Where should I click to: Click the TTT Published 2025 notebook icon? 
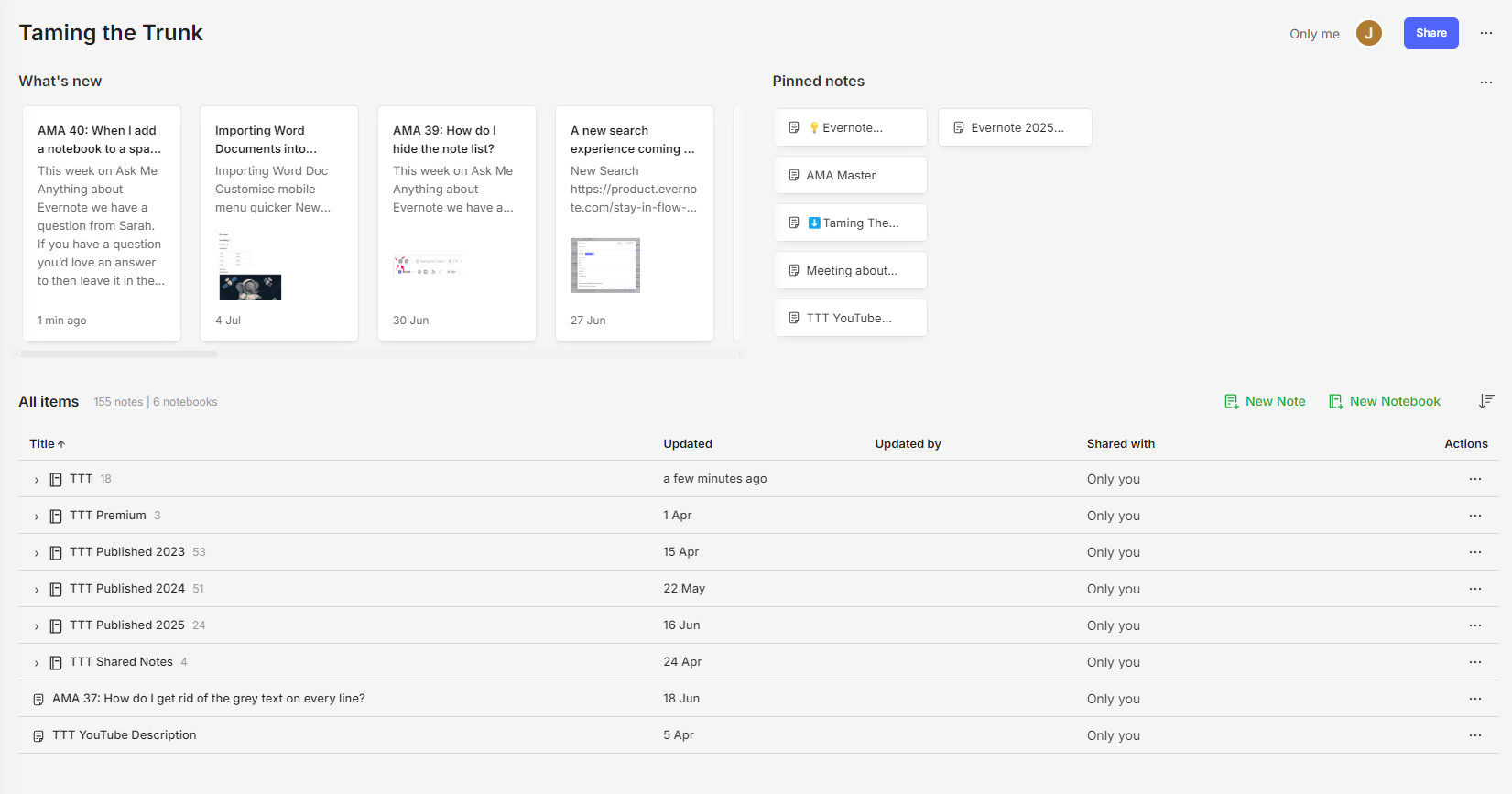(x=56, y=625)
